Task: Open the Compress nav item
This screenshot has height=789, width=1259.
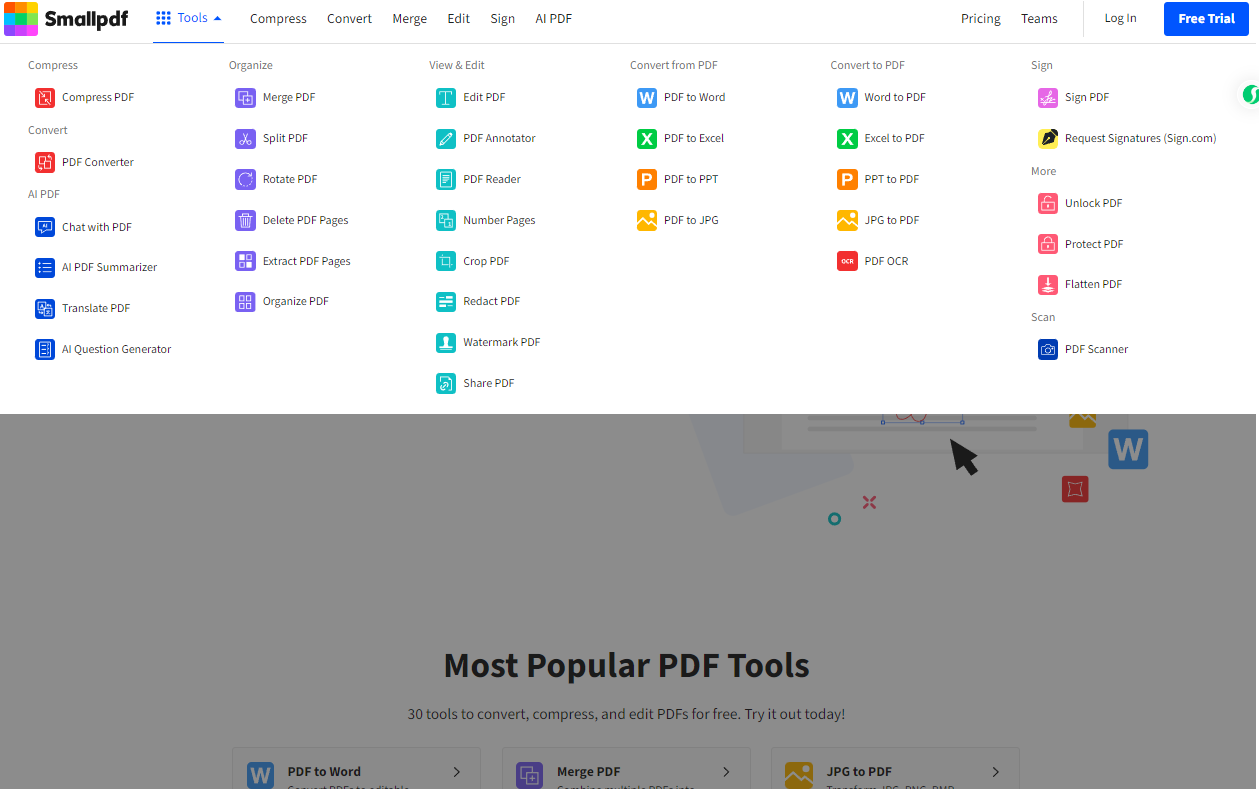Action: [278, 18]
